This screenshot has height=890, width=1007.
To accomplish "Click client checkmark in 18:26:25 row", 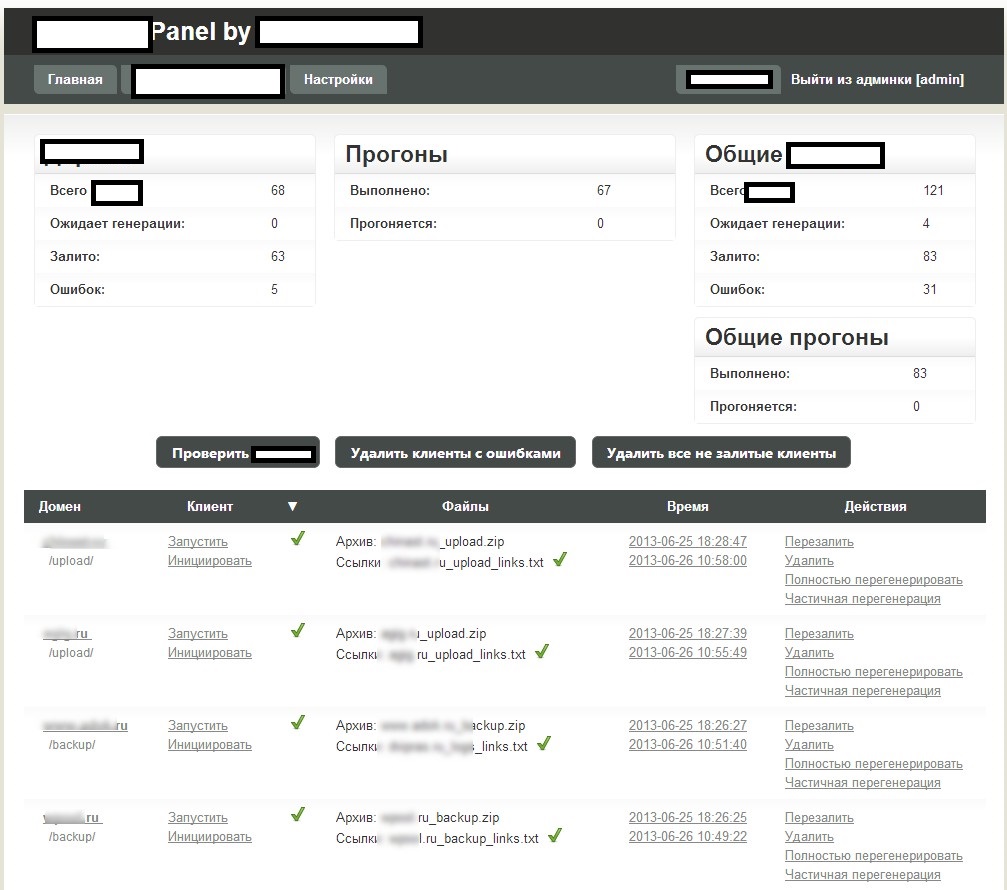I will [x=297, y=814].
